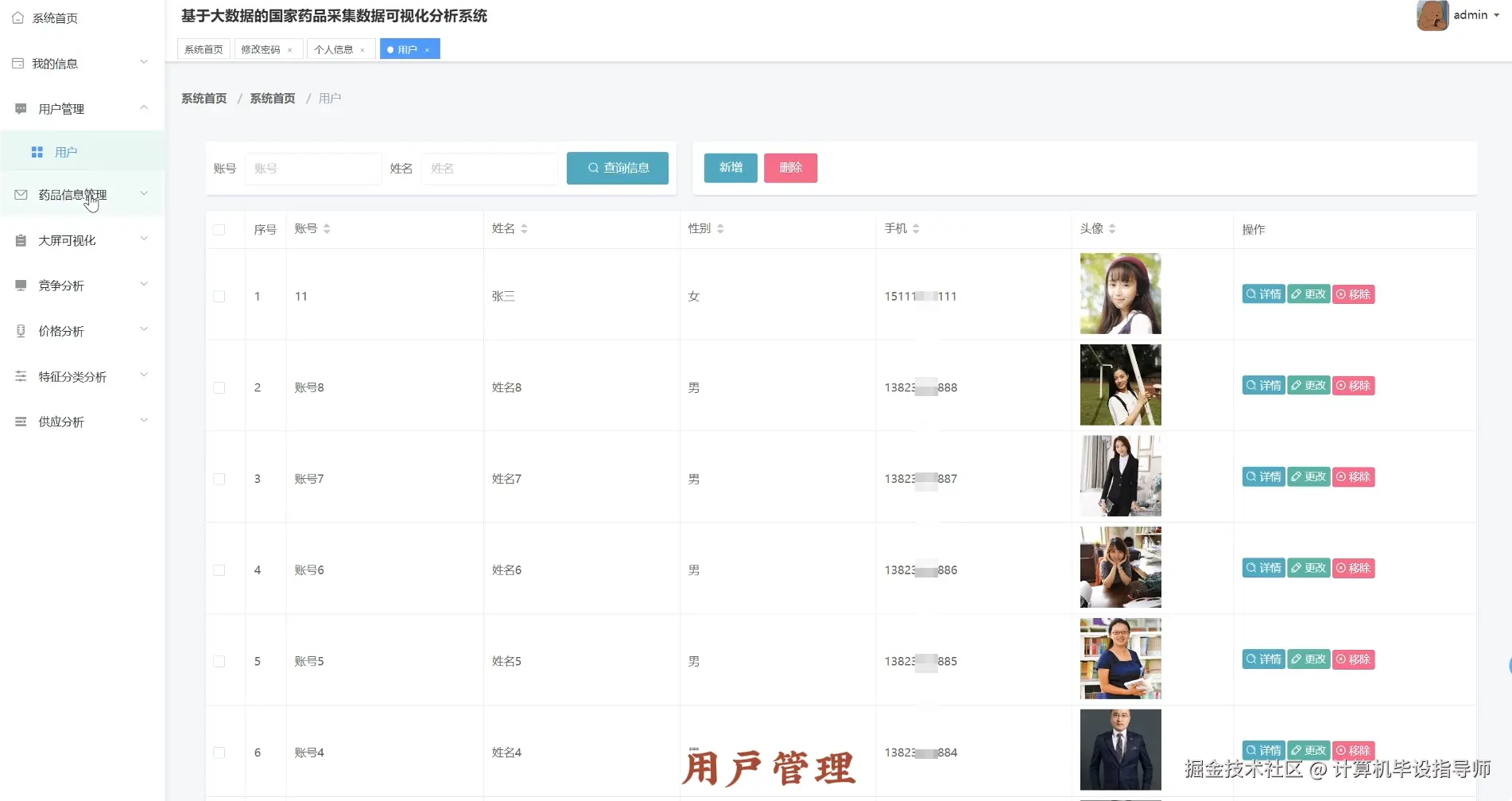The image size is (1512, 801).
Task: Close the 个人信息 tab
Action: [x=362, y=49]
